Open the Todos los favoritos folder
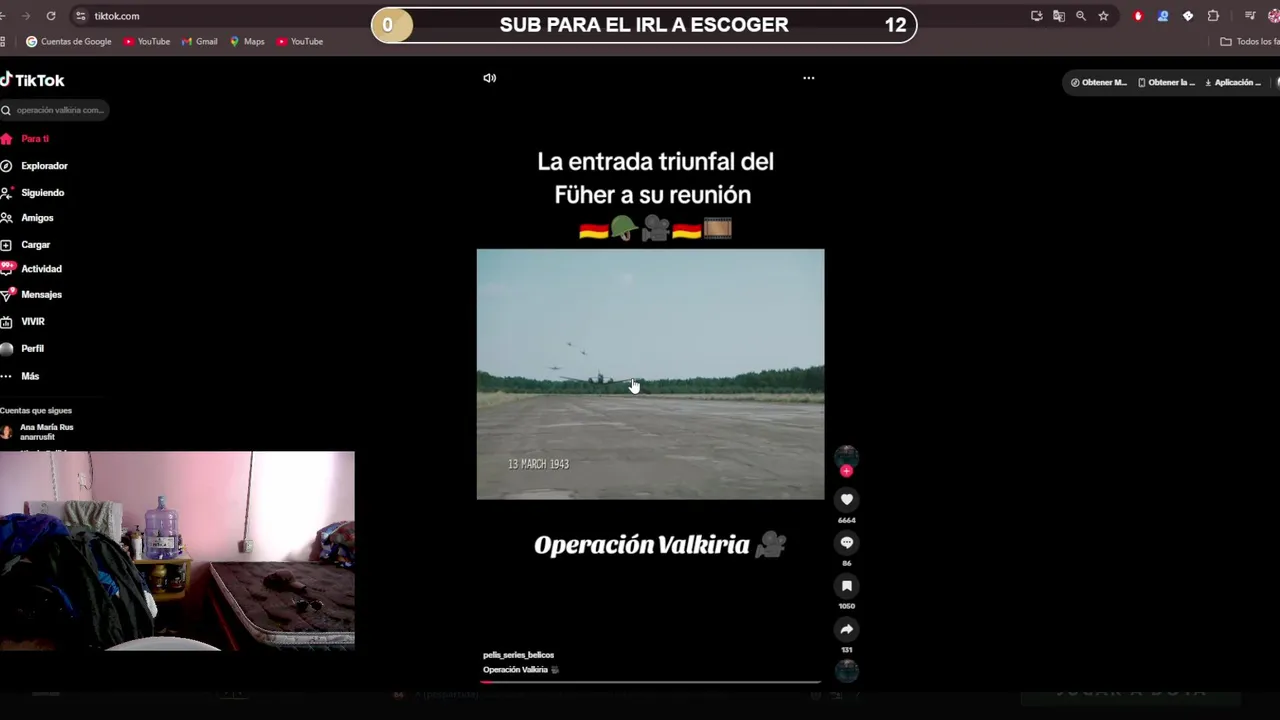Viewport: 1280px width, 720px height. [x=1250, y=42]
